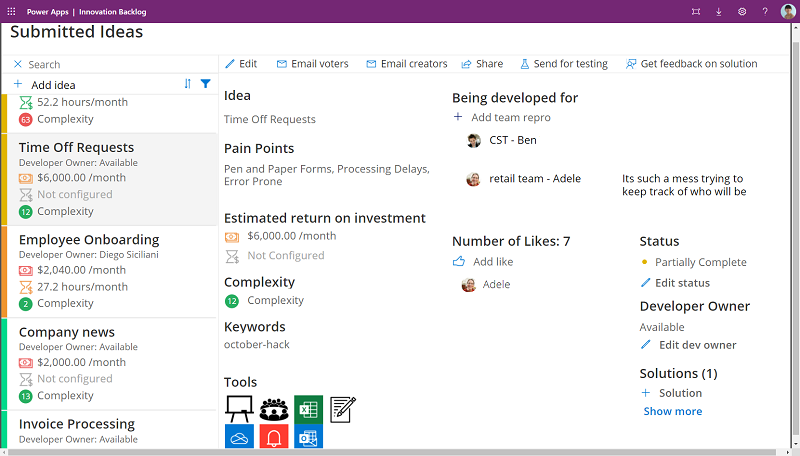
Task: Click the 52.2 hours/month text
Action: tap(82, 102)
